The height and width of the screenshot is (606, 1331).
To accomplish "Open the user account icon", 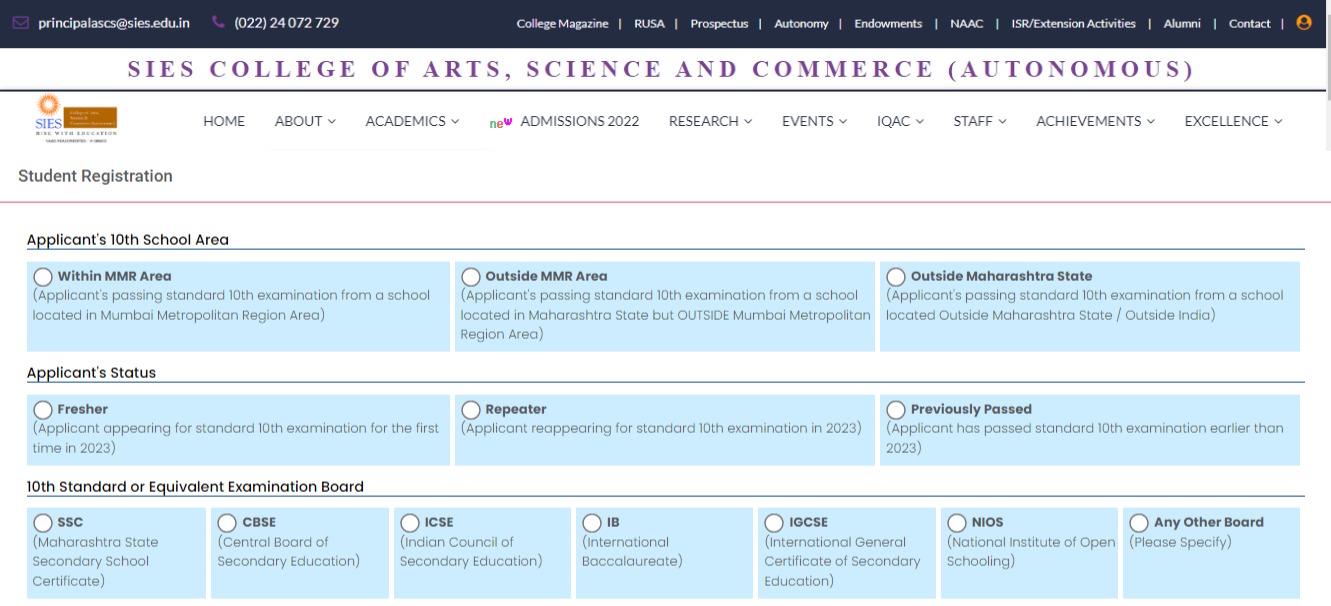I will 1303,23.
